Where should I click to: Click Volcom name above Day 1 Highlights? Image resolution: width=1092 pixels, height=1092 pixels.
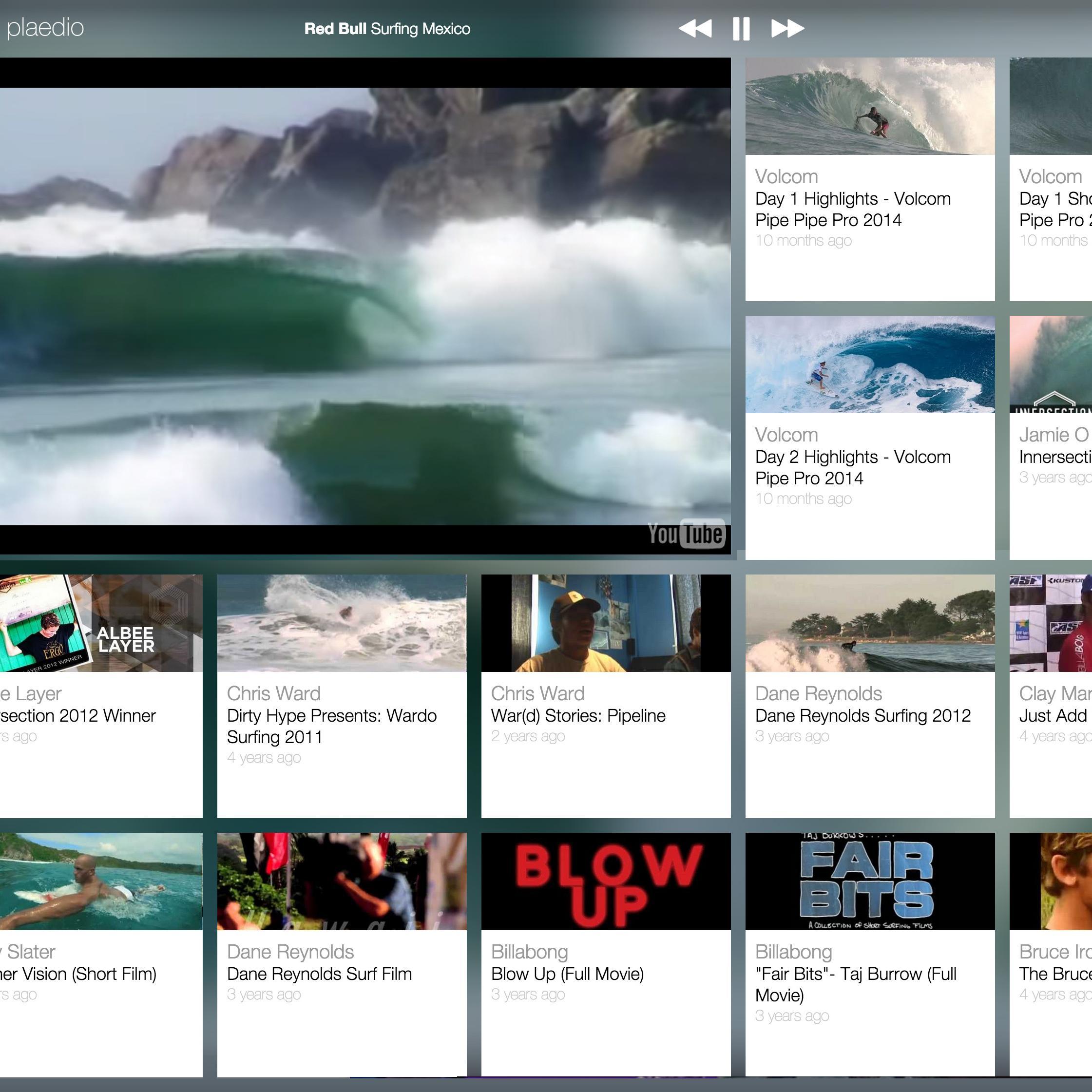pos(787,176)
